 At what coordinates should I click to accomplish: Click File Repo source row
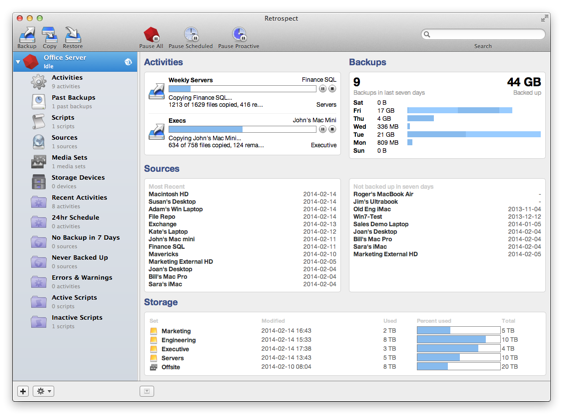tap(242, 217)
